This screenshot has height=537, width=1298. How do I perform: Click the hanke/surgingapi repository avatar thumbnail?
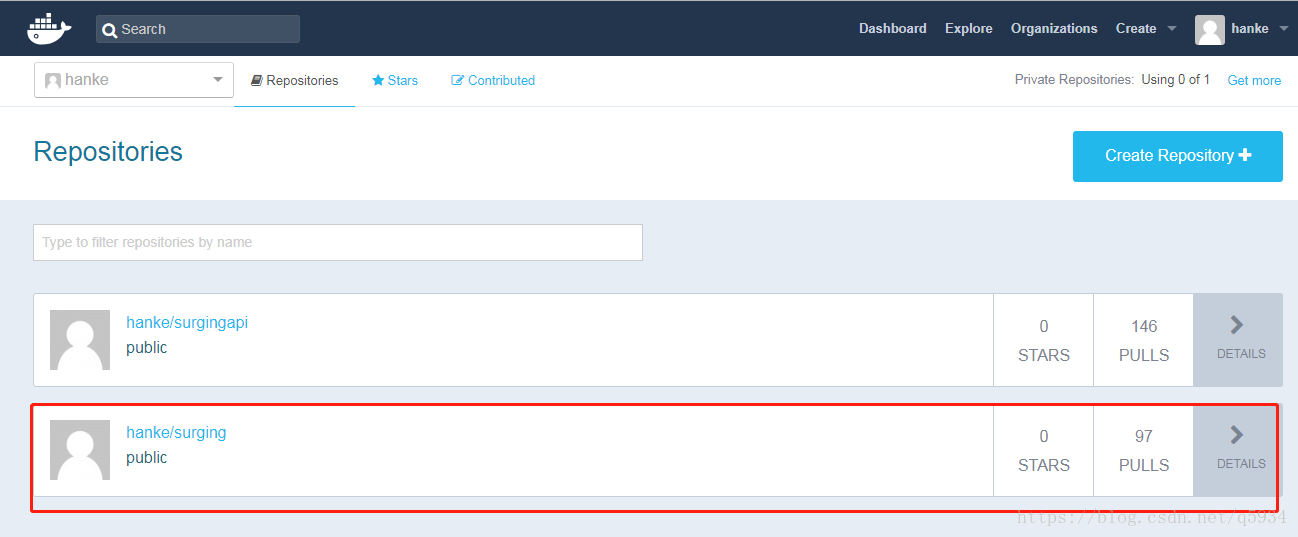[80, 340]
